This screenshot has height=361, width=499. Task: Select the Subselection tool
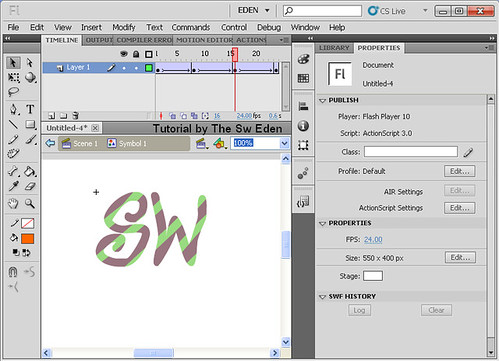(30, 62)
